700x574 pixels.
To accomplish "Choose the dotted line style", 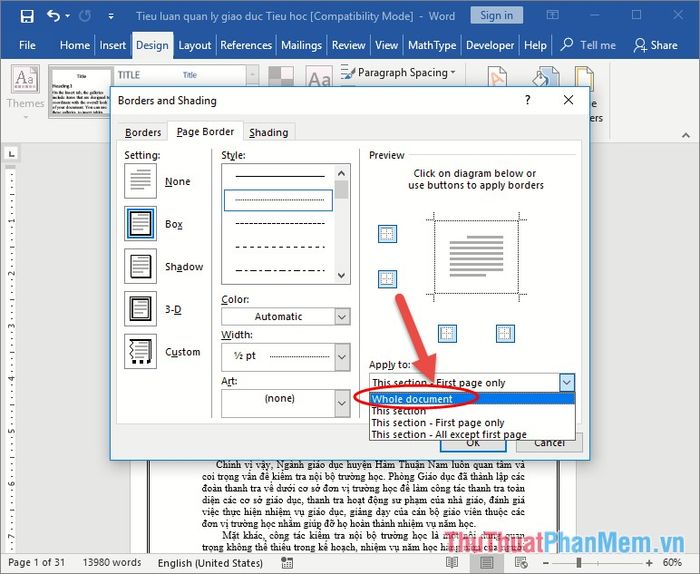I will coord(279,200).
